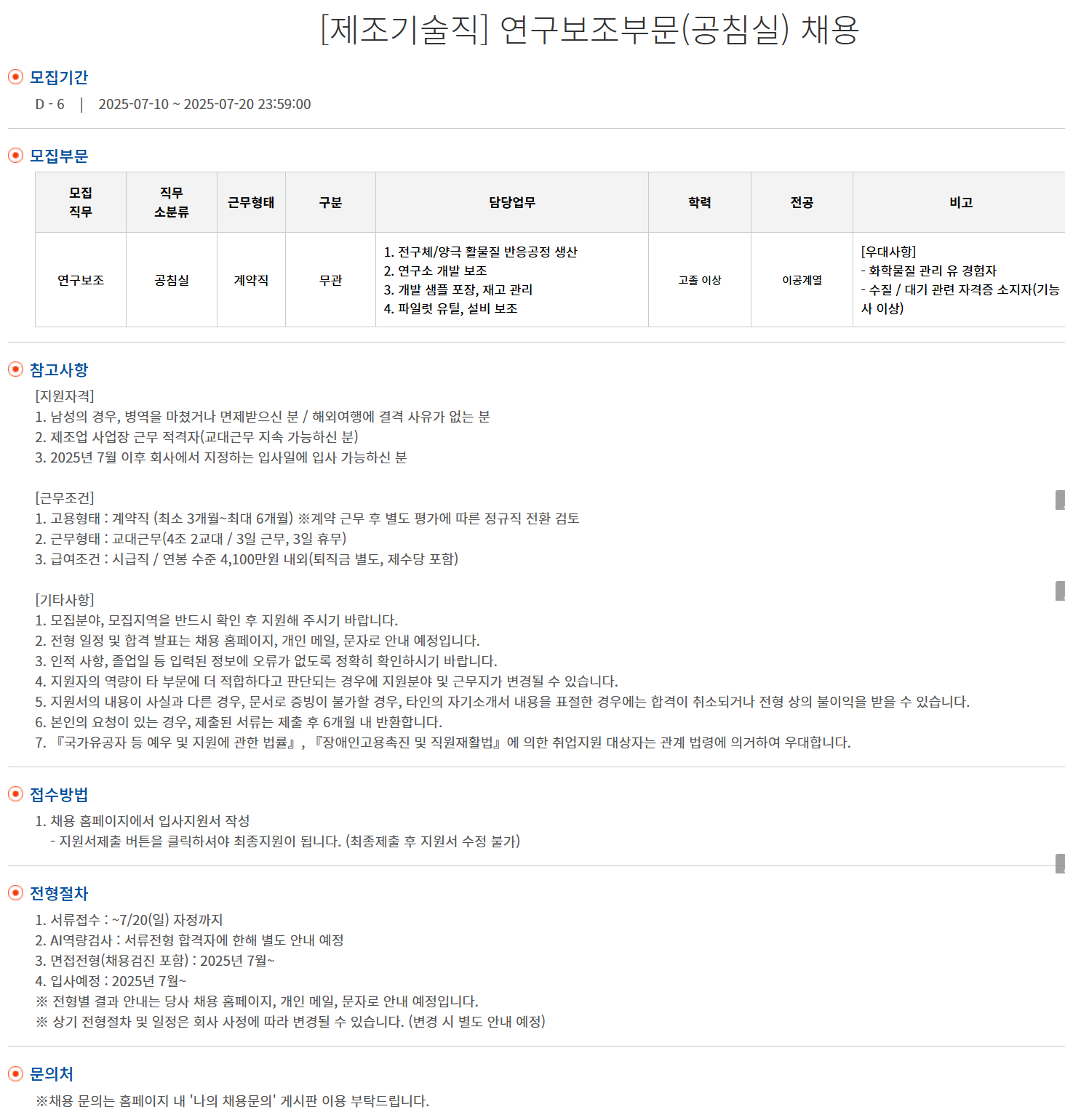Select the 공침실 table cell

(172, 280)
